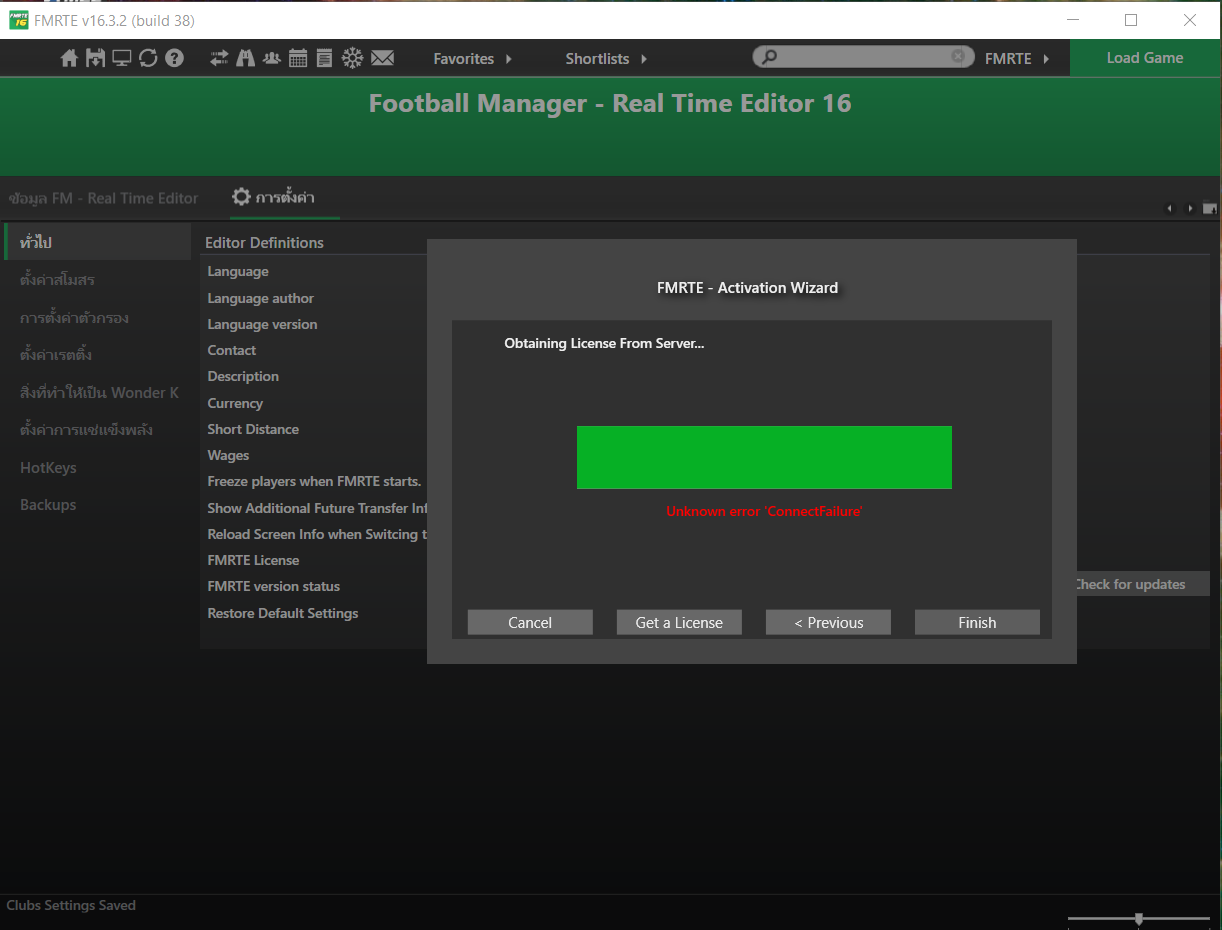This screenshot has height=930, width=1222.
Task: Open การตั้งค่าตัวกรอง settings section
Action: 74,318
